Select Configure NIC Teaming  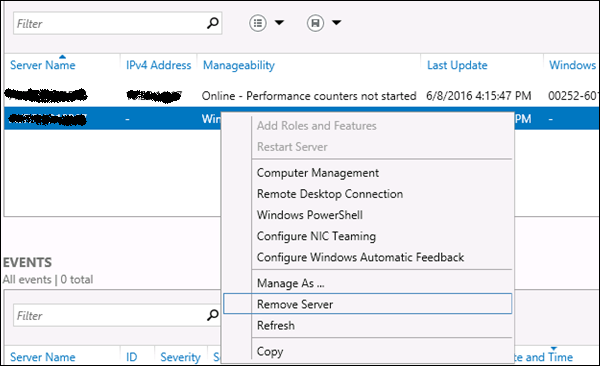[316, 236]
